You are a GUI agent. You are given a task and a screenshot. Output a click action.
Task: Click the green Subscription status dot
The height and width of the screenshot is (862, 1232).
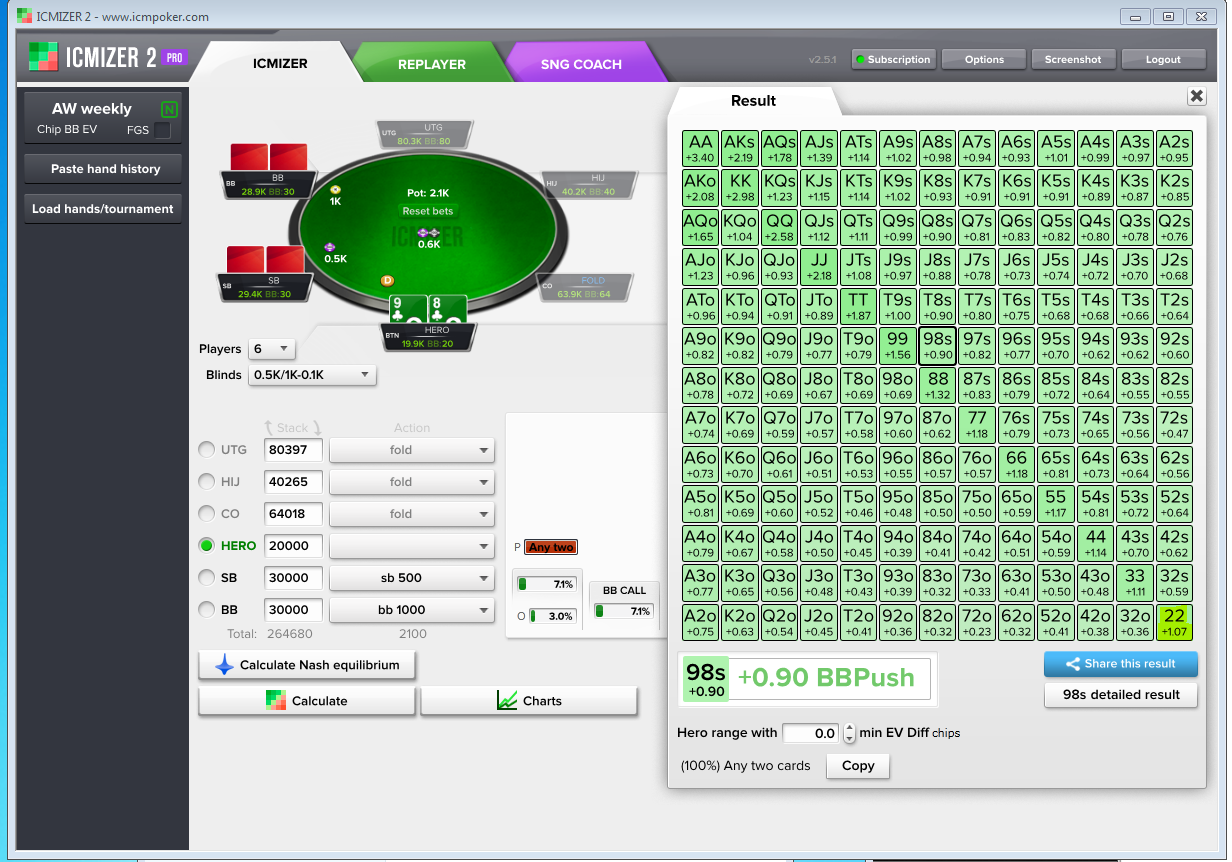tap(859, 60)
